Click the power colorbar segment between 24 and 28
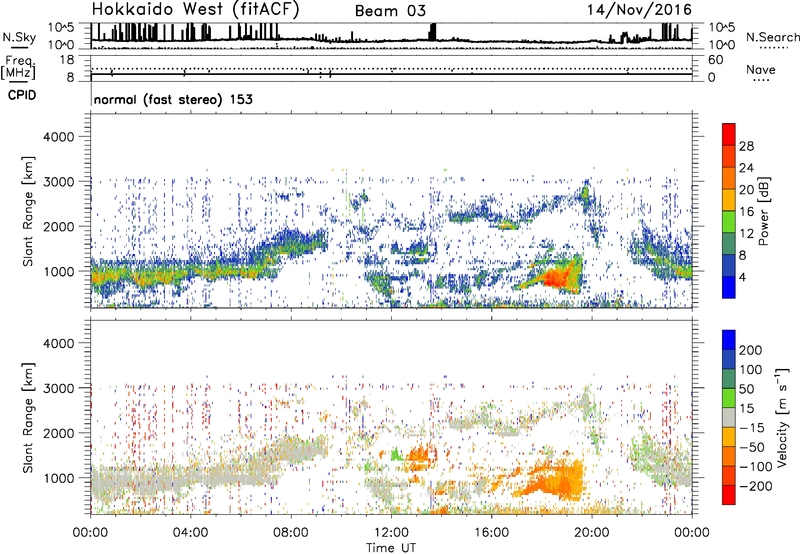800x554 pixels. 729,156
